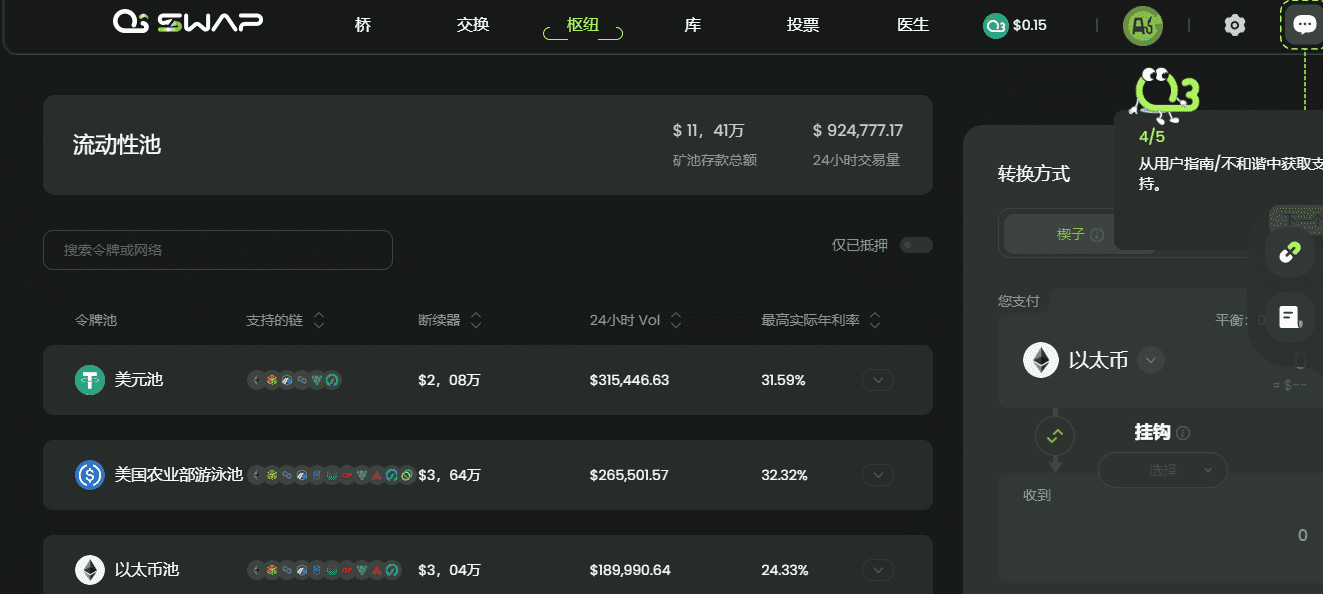
Task: Open the settings gear icon
Action: [1235, 25]
